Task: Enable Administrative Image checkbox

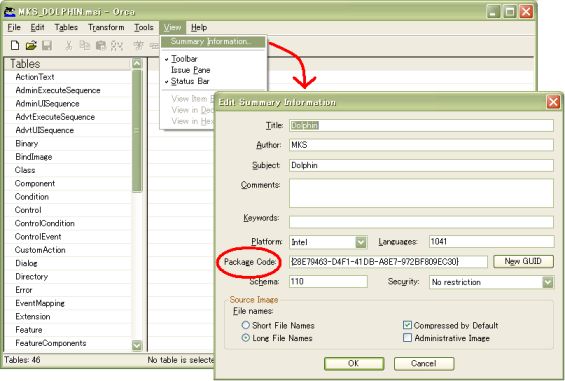Action: (x=407, y=338)
